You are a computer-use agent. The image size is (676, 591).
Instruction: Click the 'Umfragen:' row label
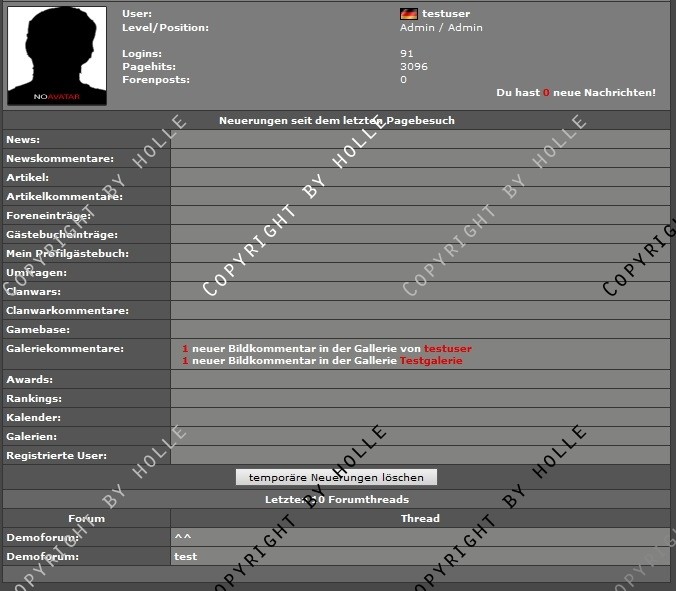(37, 272)
